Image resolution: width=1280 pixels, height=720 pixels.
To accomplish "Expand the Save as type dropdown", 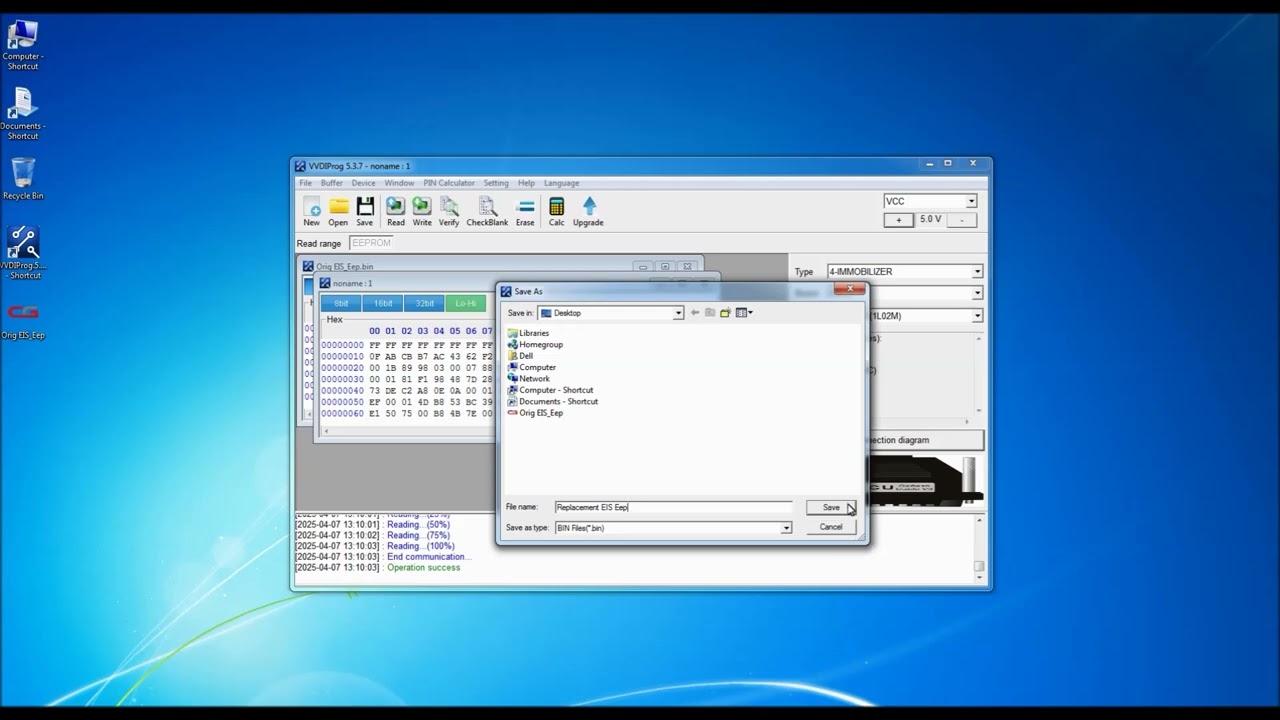I will pos(786,528).
